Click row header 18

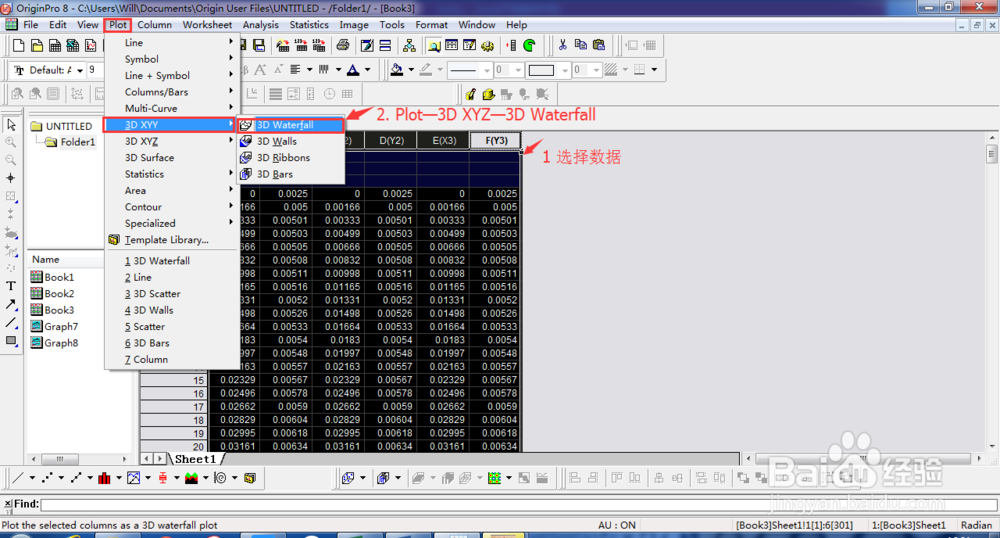pos(173,420)
